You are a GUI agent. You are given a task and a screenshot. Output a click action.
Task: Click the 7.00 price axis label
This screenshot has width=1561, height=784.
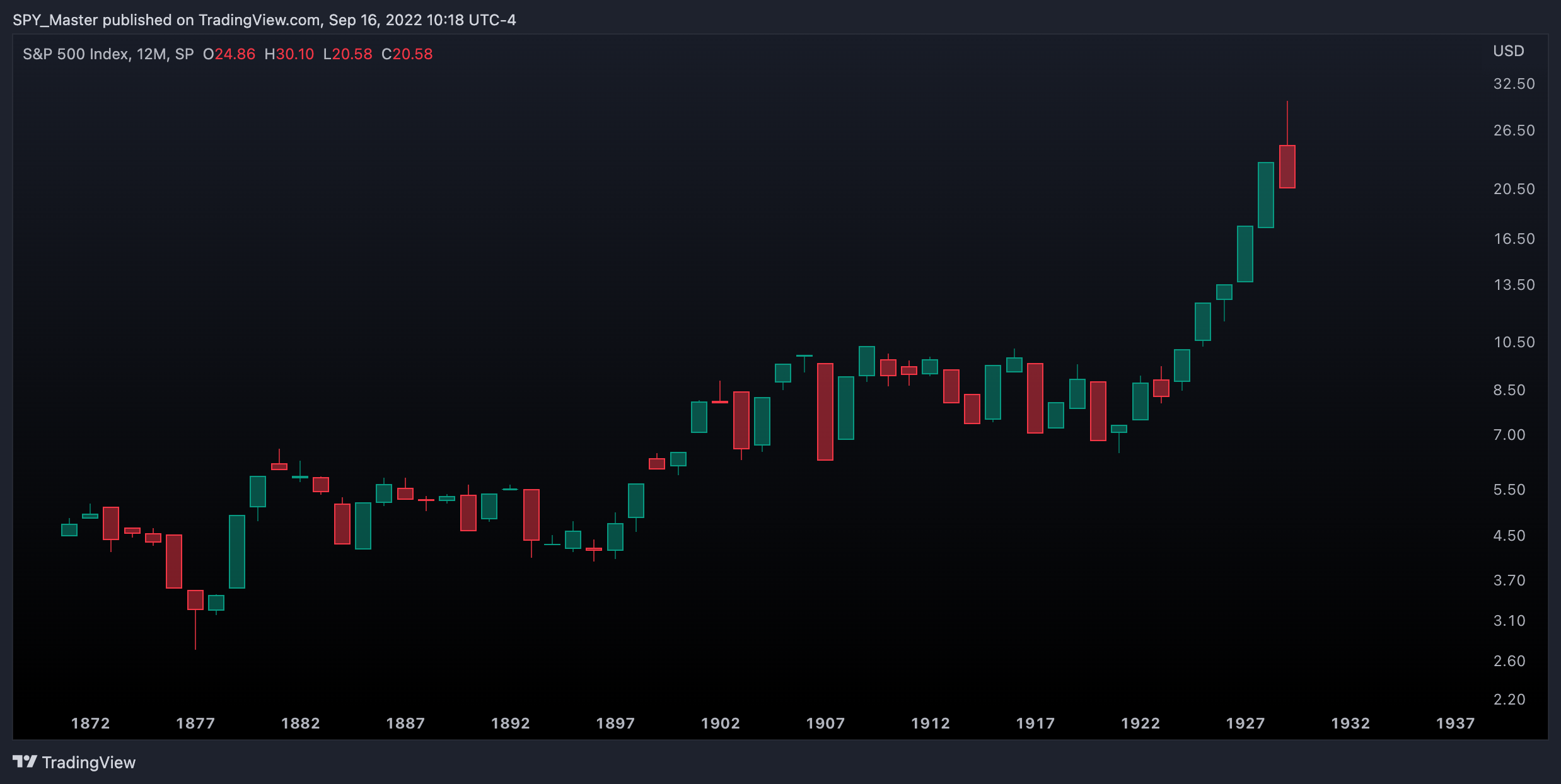tap(1509, 435)
